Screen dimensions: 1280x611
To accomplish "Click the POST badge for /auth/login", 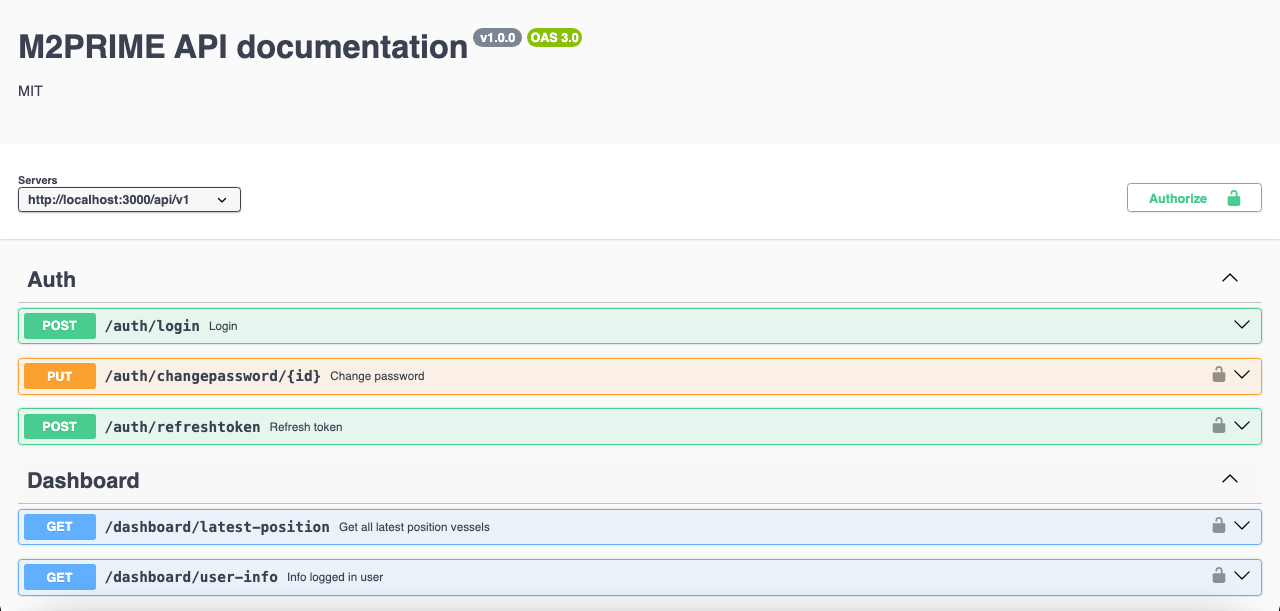I will (60, 326).
